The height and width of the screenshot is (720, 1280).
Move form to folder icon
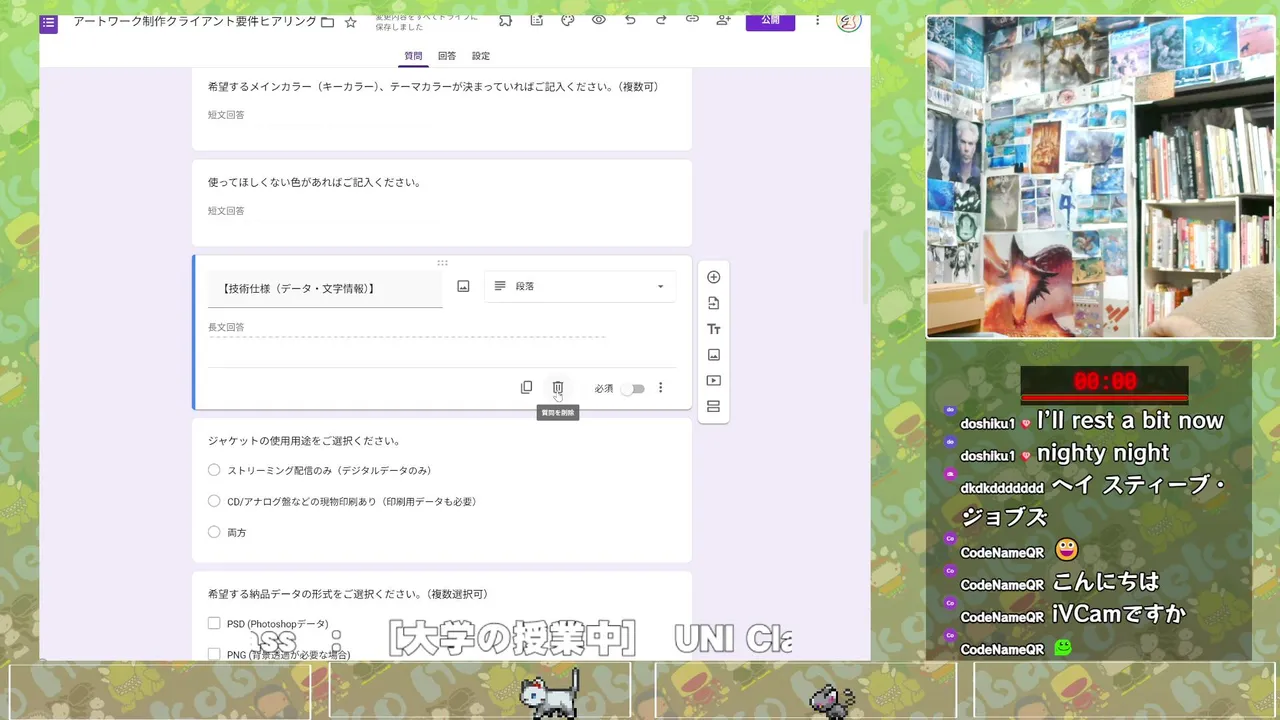pos(327,22)
